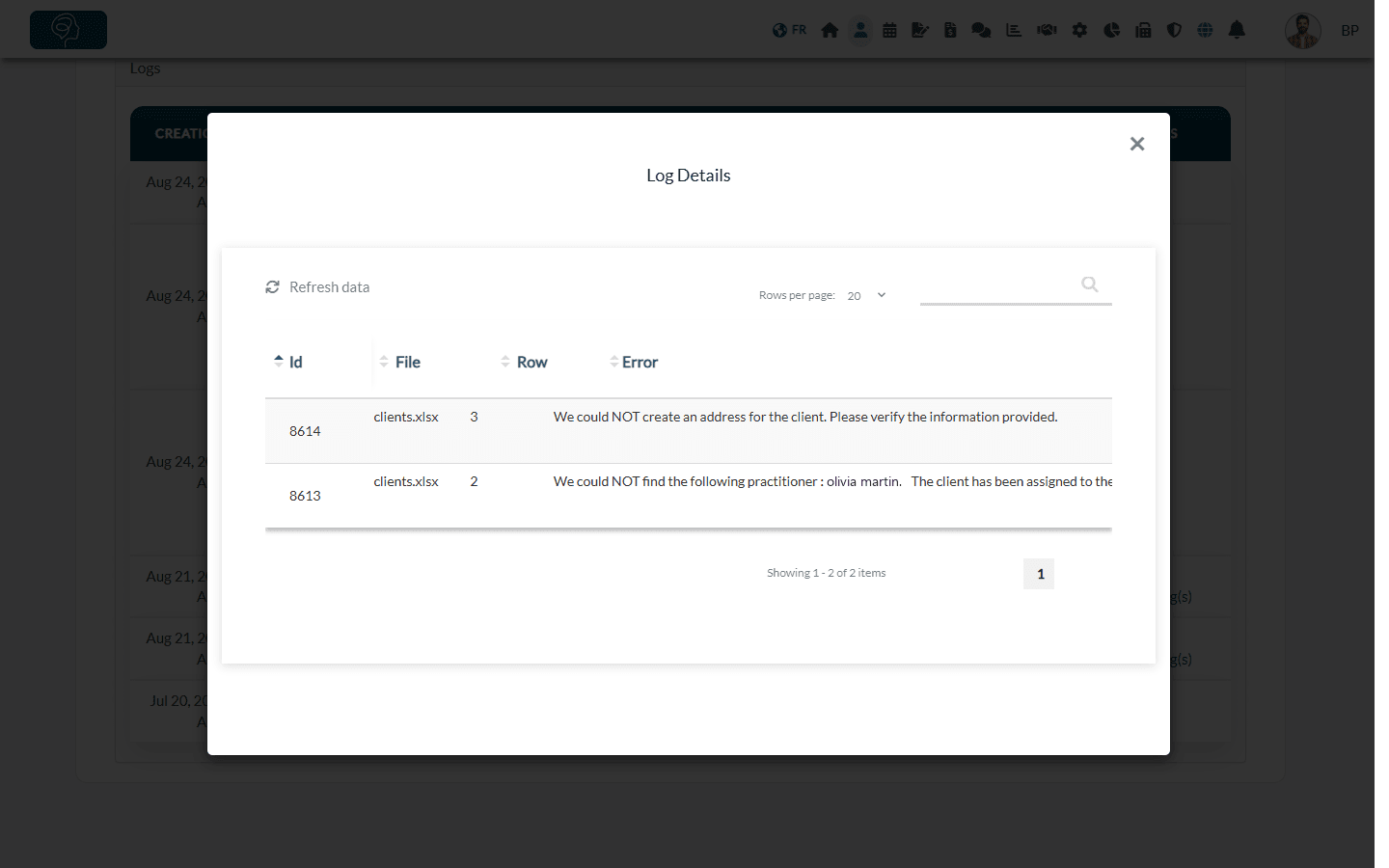Open the invoice dollar icon in navigation
The width and height of the screenshot is (1389, 868).
tap(950, 30)
